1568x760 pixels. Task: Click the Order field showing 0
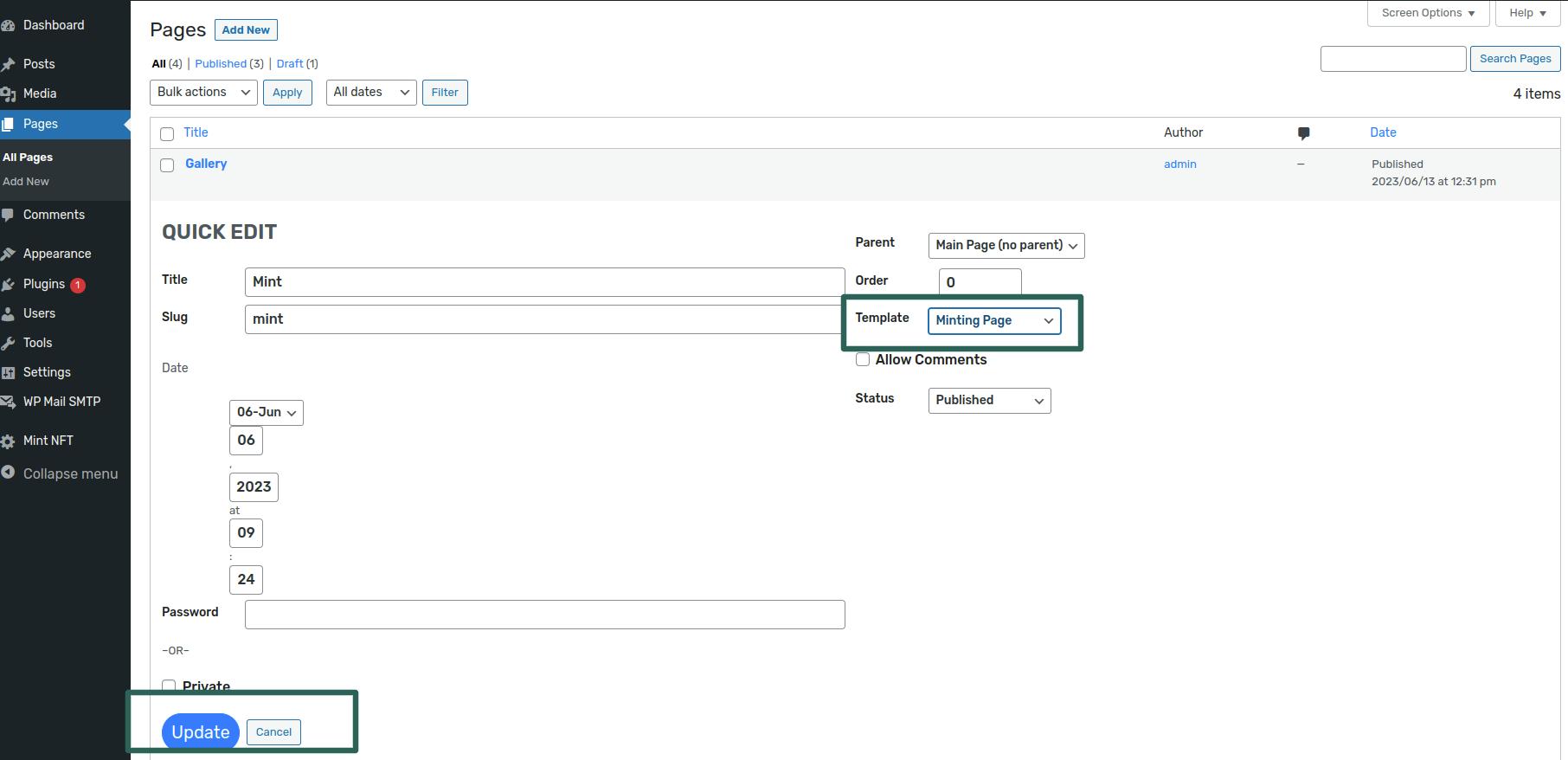pos(980,282)
